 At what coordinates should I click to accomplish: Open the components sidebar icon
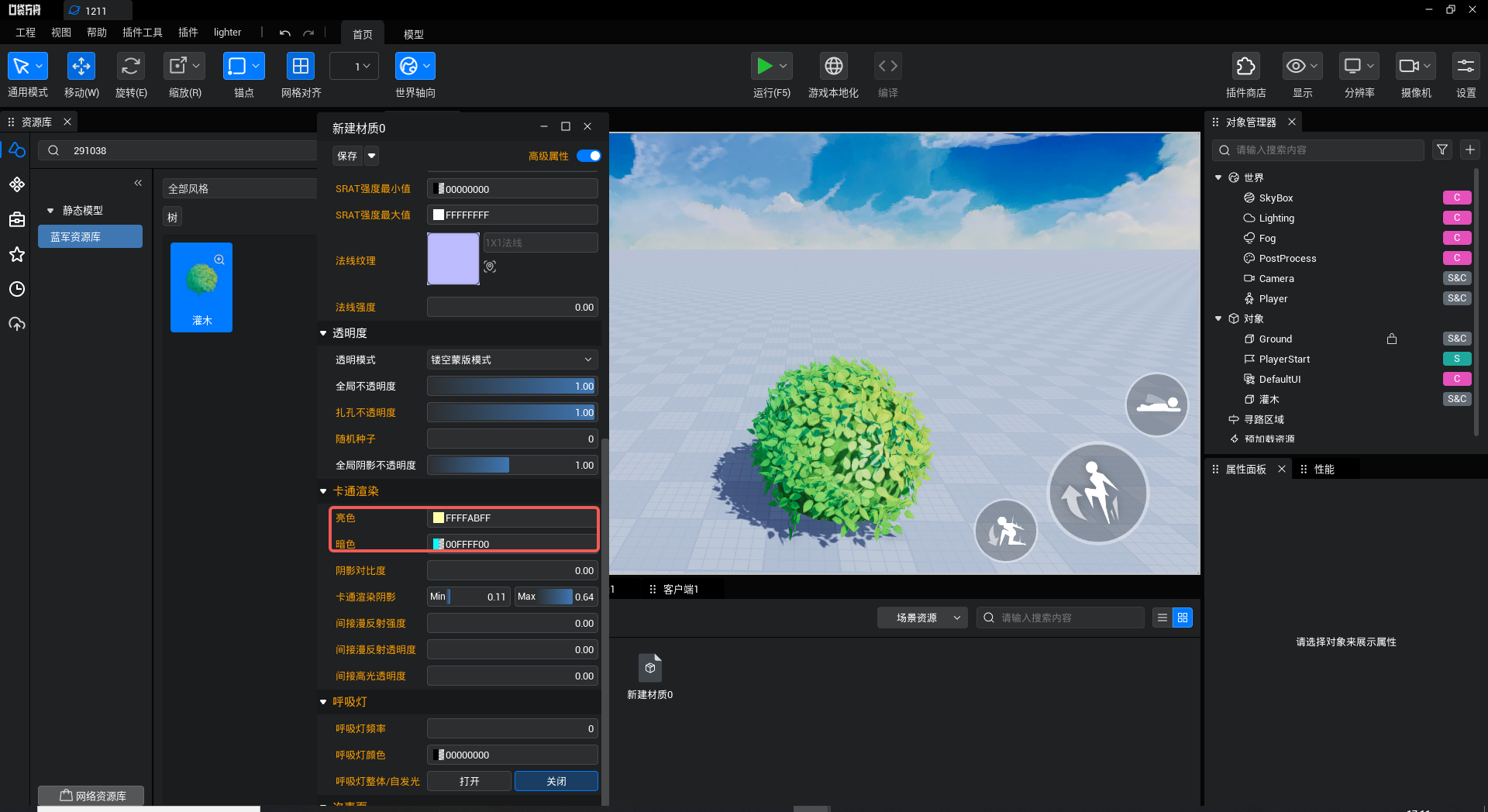click(17, 184)
